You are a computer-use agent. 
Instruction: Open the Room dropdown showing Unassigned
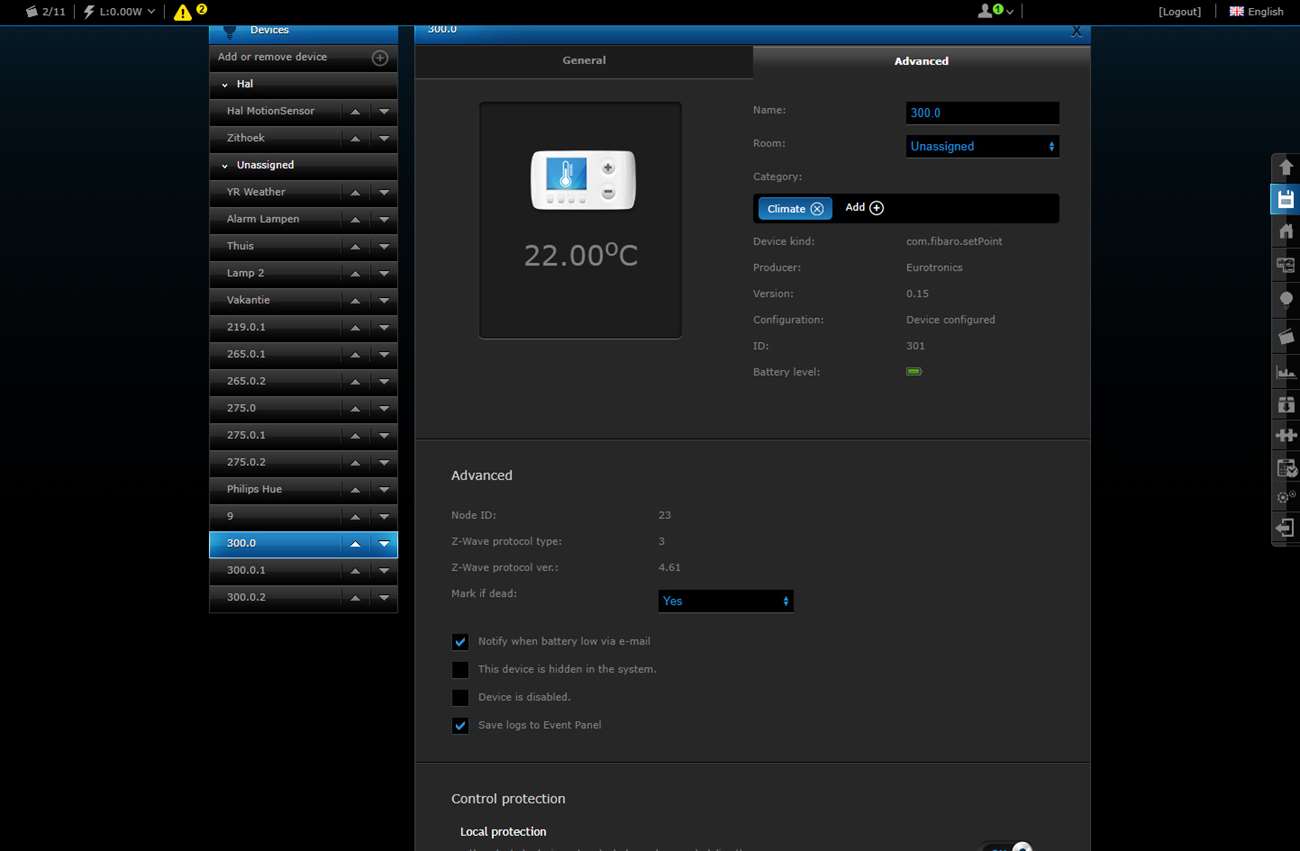(982, 146)
